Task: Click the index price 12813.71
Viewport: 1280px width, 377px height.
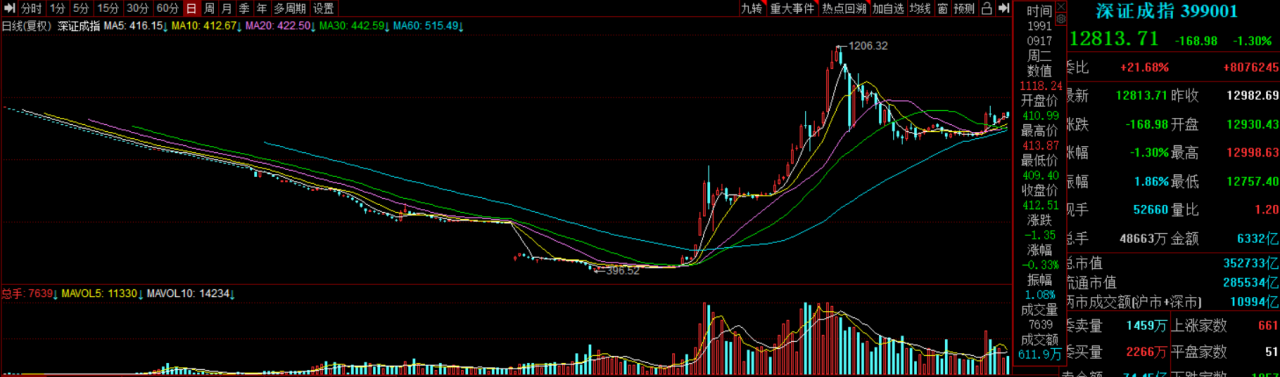Action: (1114, 39)
